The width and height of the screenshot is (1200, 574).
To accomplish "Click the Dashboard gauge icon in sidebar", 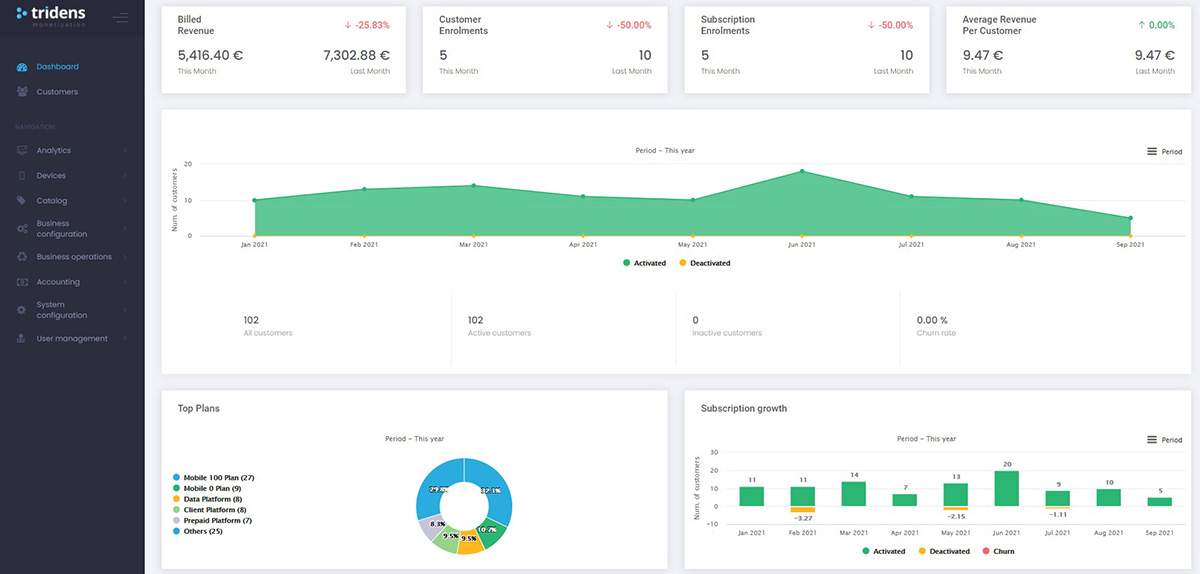I will coord(22,67).
